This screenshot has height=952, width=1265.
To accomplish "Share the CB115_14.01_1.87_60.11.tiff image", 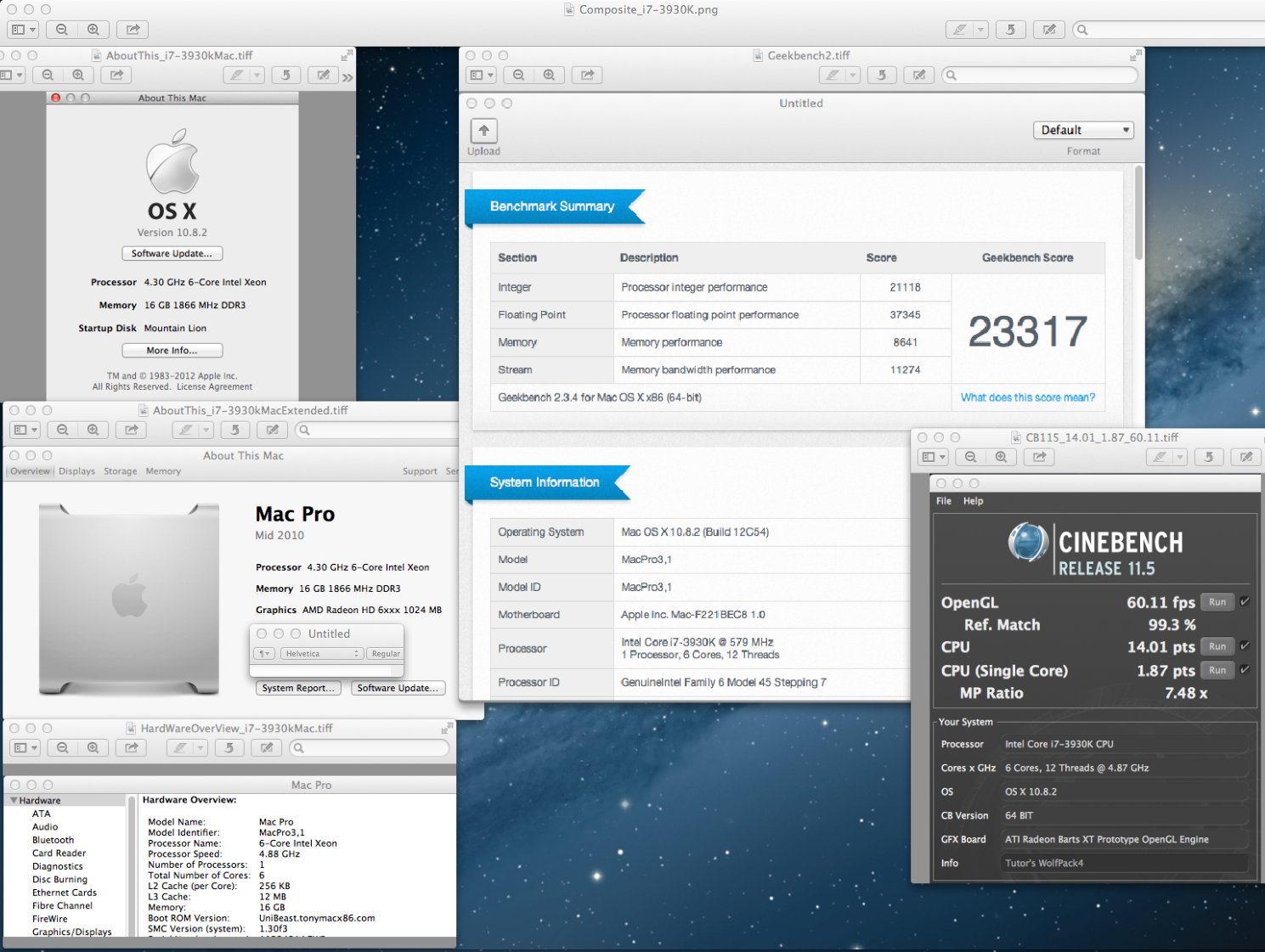I will tap(1039, 457).
